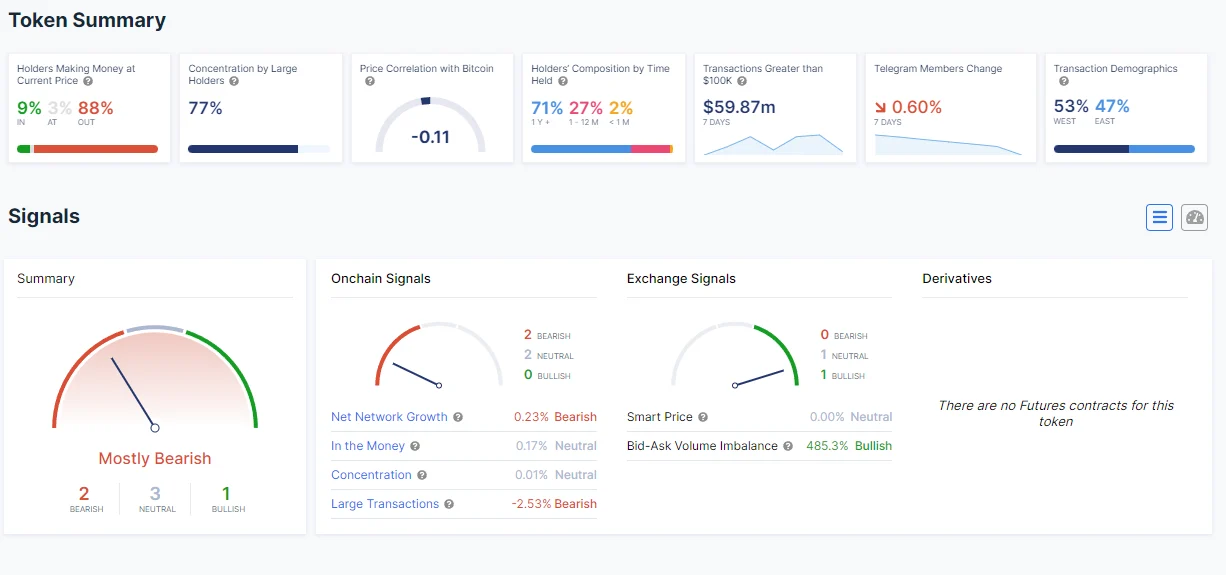Click help icon under Transaction Demographics
The image size is (1226, 575).
pyautogui.click(x=1063, y=81)
